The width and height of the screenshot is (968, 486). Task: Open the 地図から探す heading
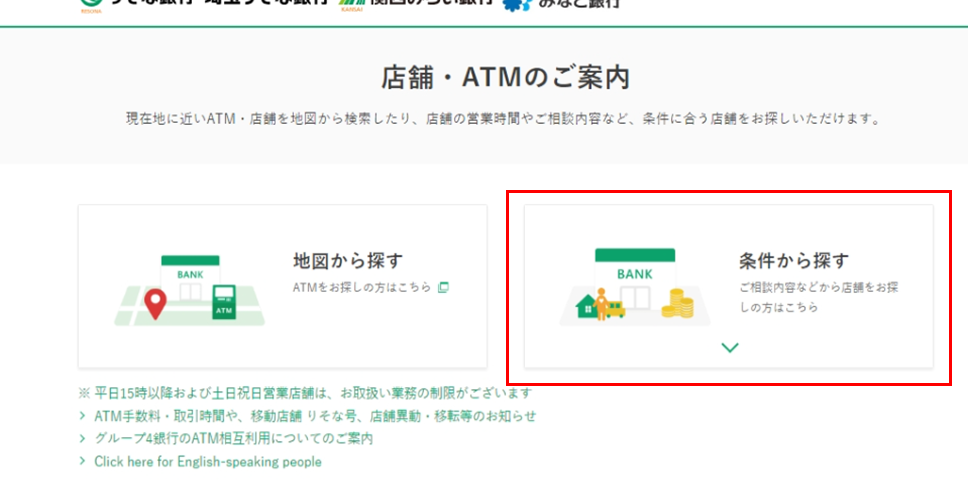348,261
